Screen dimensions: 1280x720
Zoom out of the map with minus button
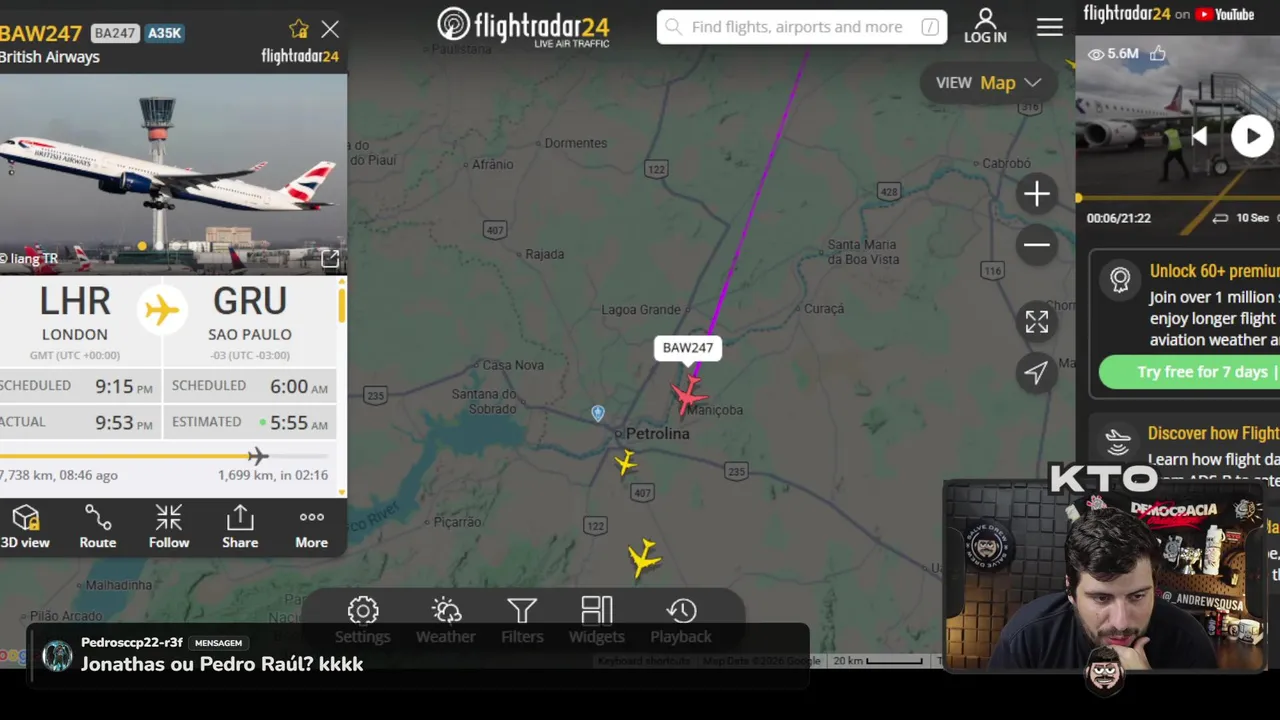[x=1037, y=245]
